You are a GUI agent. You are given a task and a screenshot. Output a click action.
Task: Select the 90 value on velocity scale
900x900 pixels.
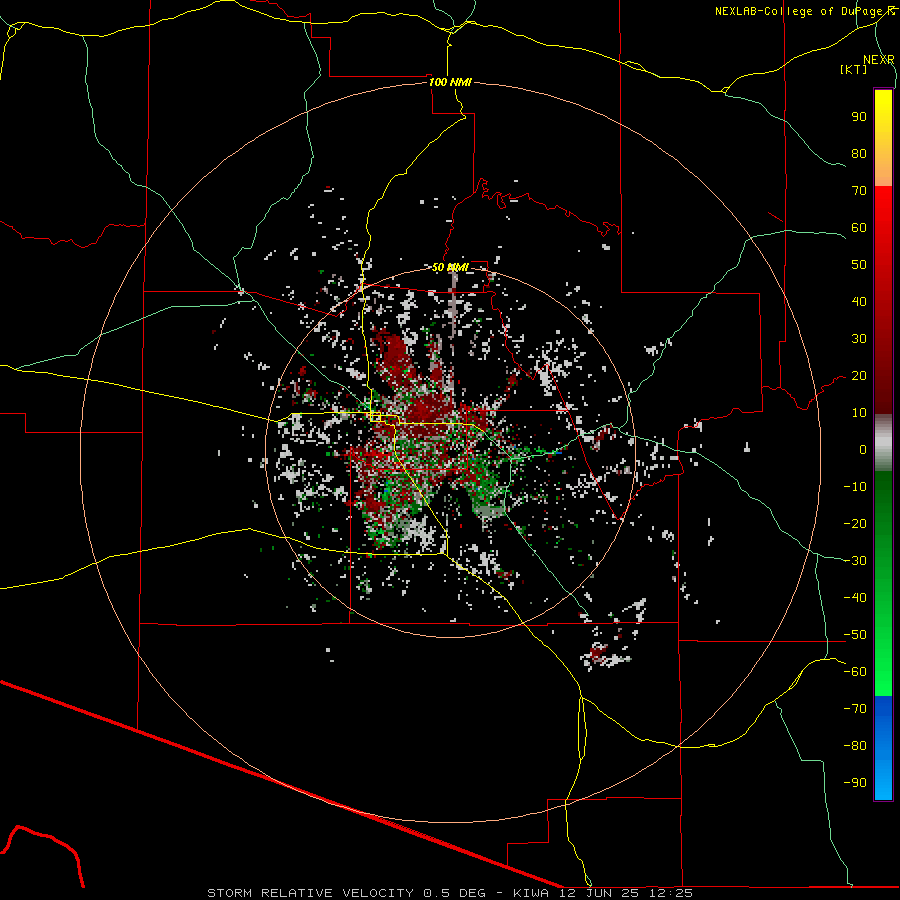point(859,117)
